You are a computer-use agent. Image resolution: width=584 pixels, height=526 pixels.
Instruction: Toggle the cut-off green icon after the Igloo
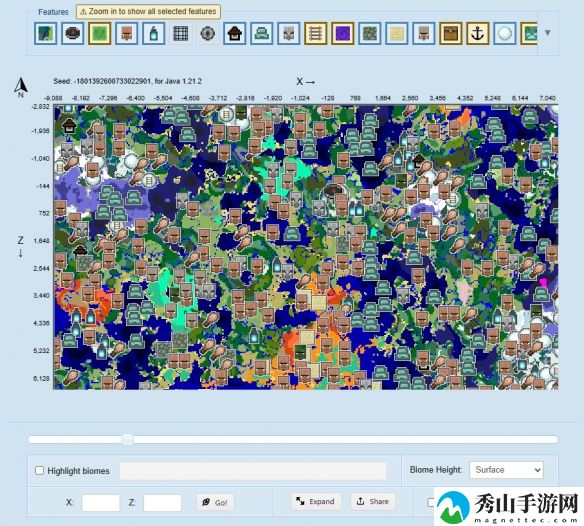tap(529, 34)
